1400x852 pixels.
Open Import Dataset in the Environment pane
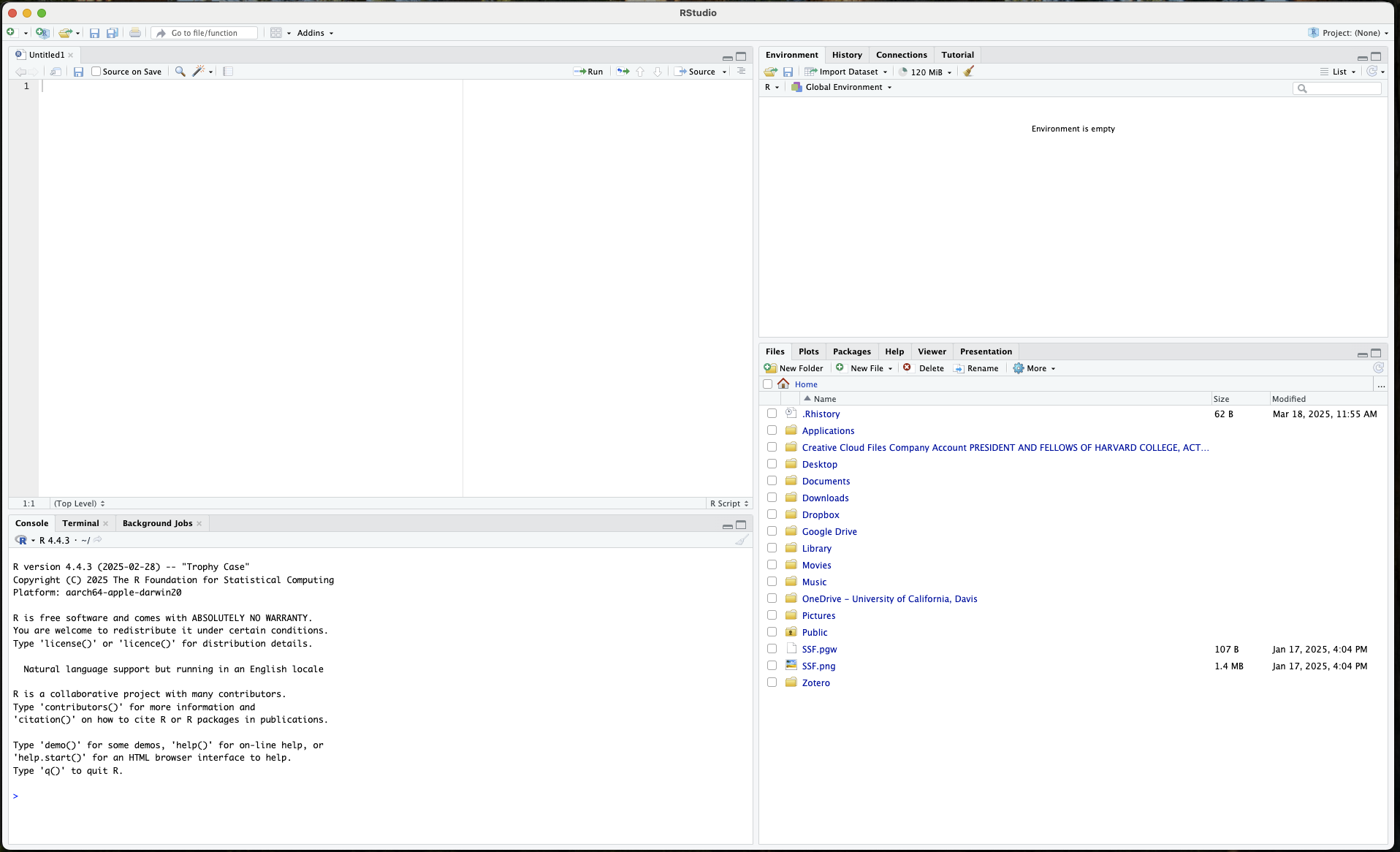coord(845,72)
